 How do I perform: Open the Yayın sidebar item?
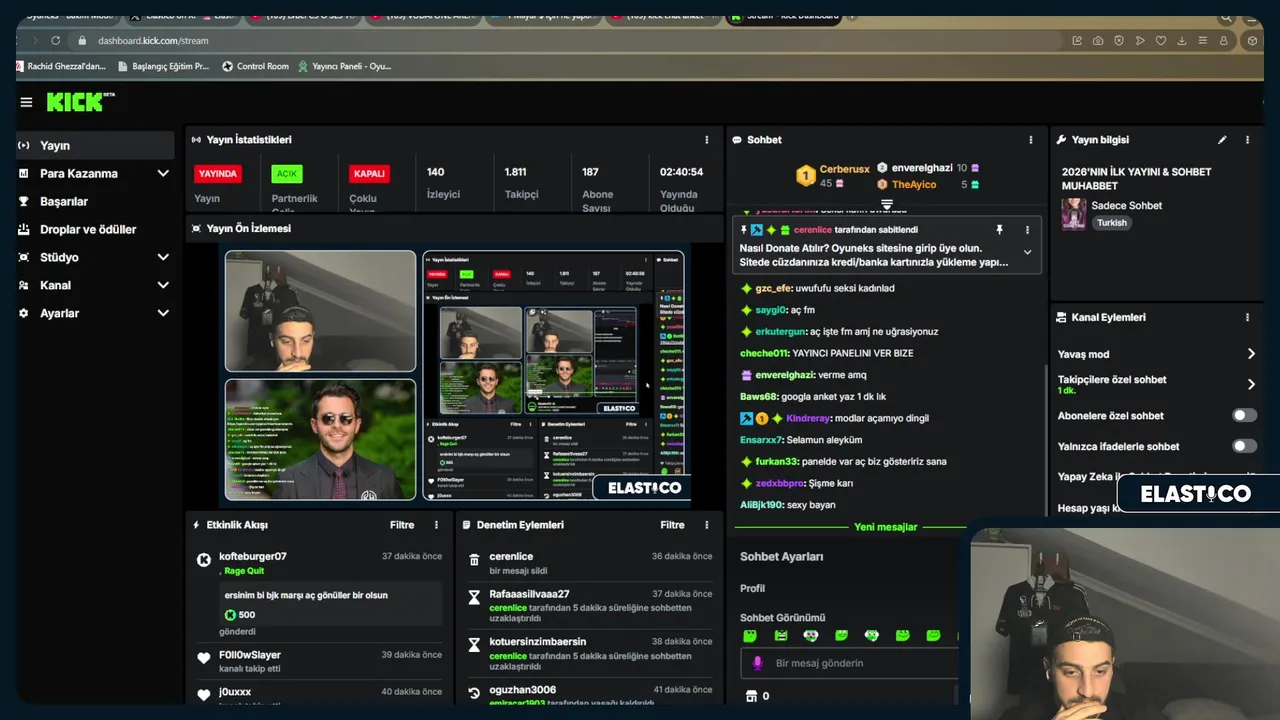[x=95, y=145]
